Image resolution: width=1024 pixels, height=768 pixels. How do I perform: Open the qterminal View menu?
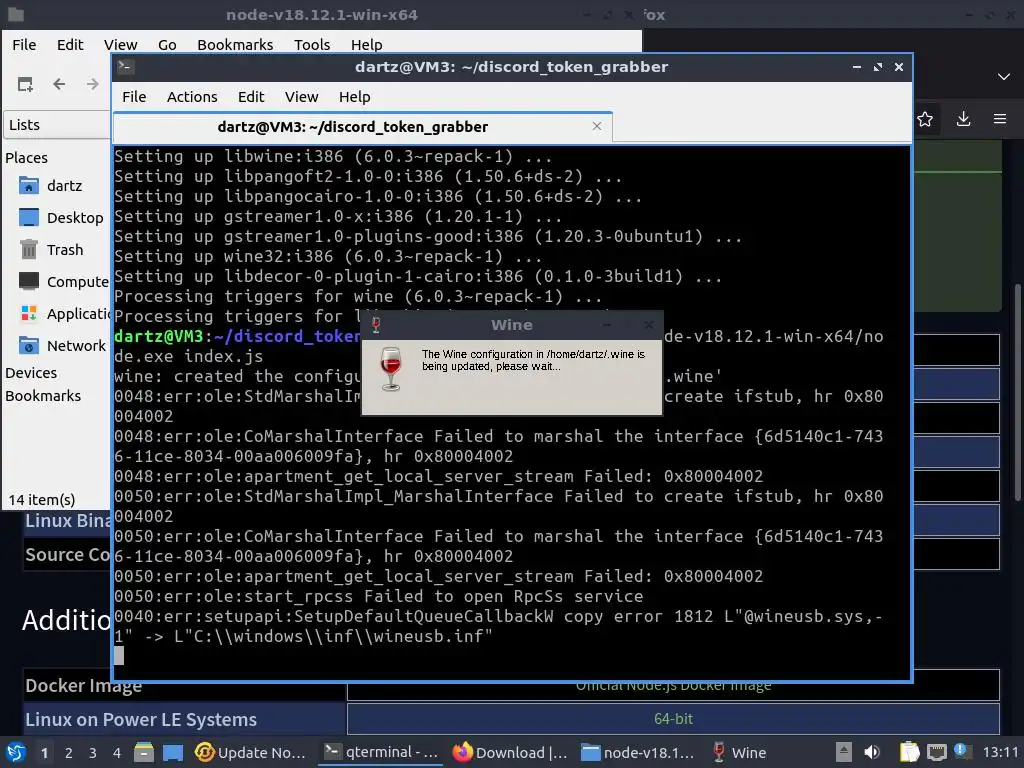[301, 97]
